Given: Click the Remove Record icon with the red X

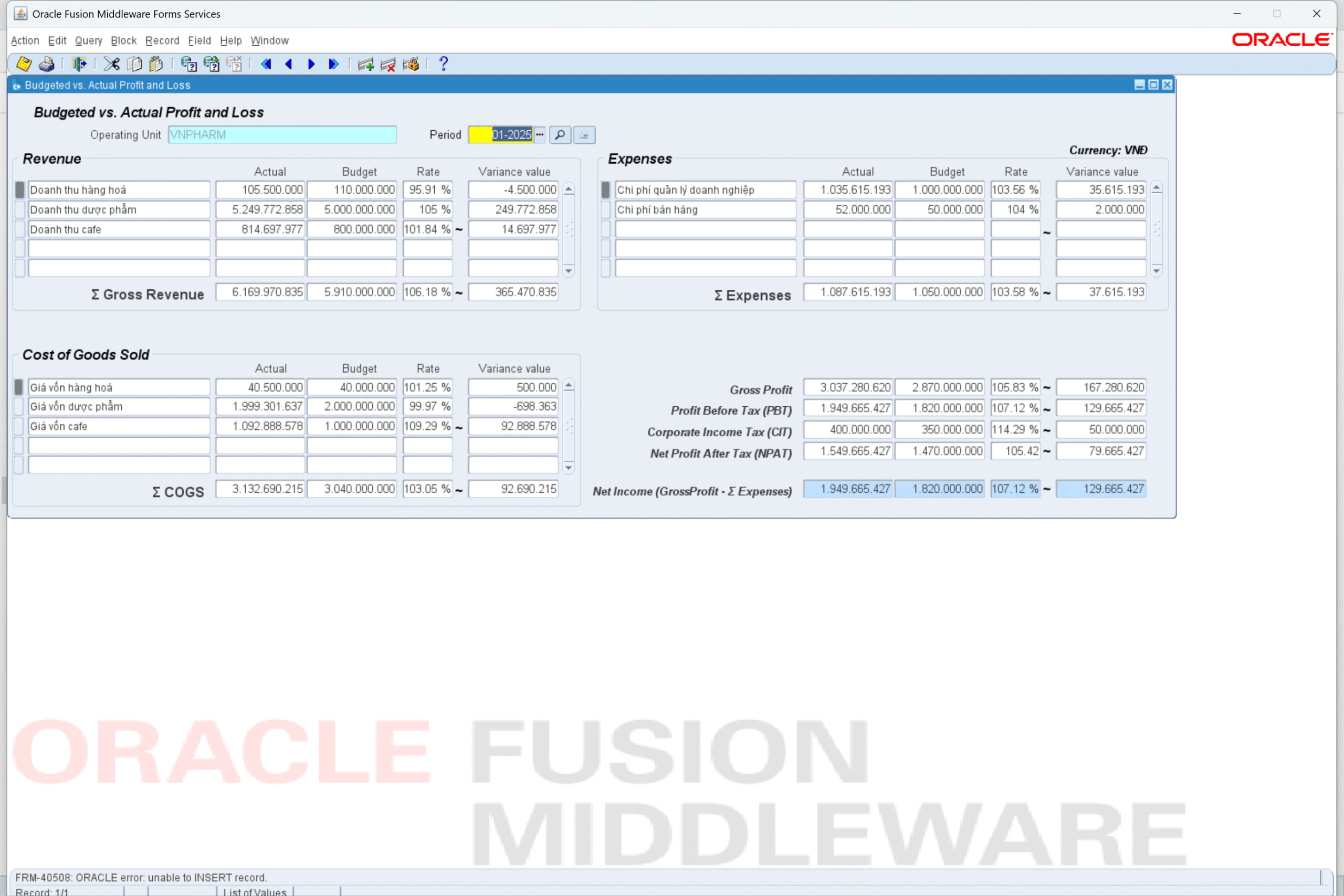Looking at the screenshot, I should 388,64.
